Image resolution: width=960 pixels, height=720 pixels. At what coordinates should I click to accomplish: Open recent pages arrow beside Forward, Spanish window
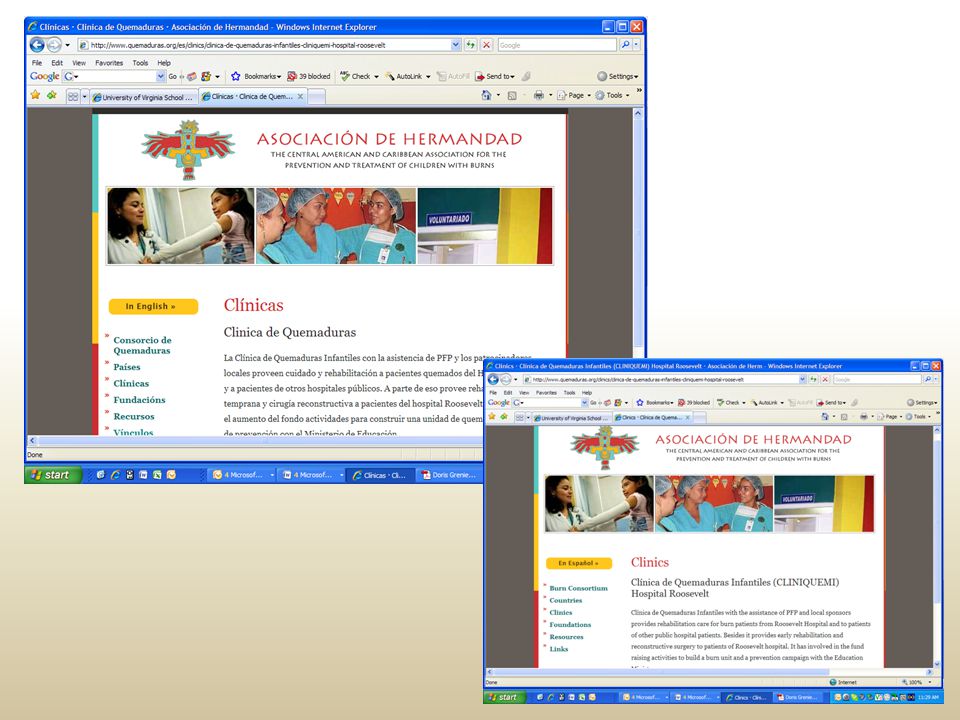point(67,45)
